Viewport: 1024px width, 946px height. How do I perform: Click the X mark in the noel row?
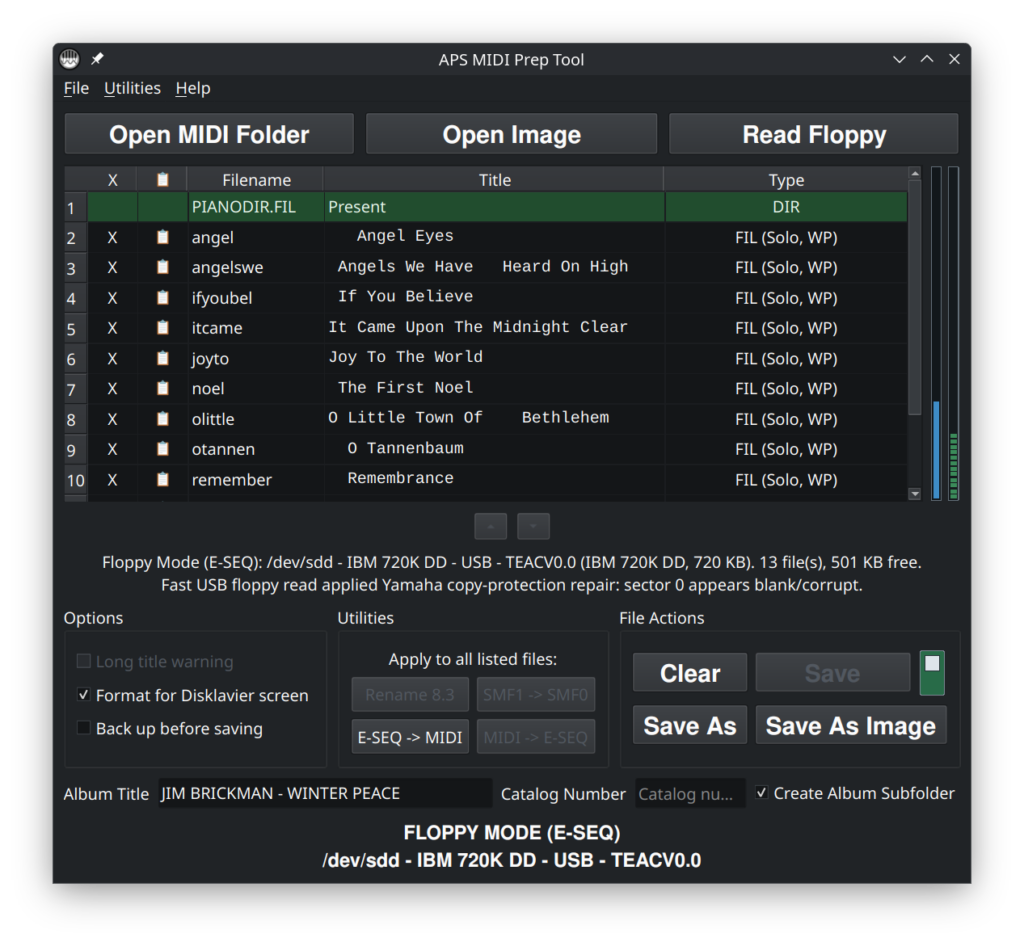112,388
